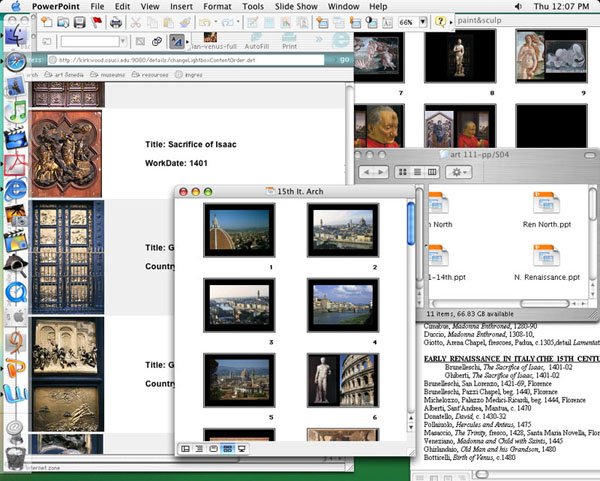Open the Window menu

(344, 7)
